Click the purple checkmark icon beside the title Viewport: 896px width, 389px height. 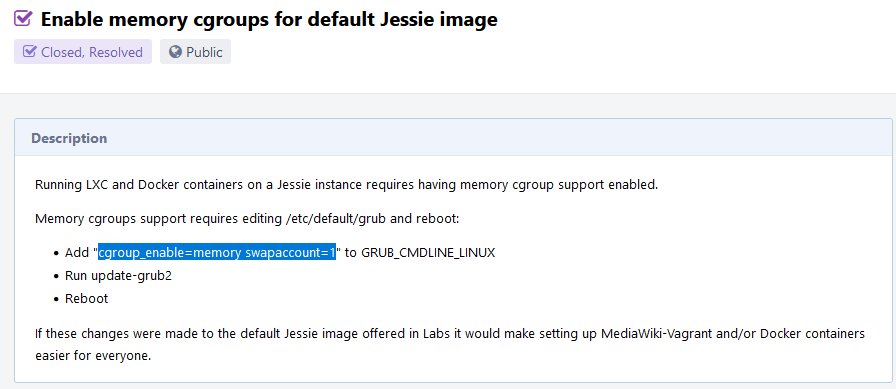23,18
